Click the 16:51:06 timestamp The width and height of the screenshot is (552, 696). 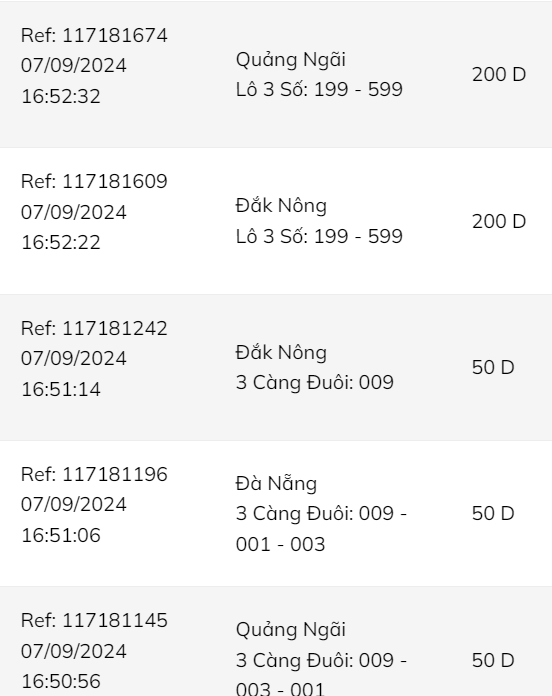pos(61,535)
